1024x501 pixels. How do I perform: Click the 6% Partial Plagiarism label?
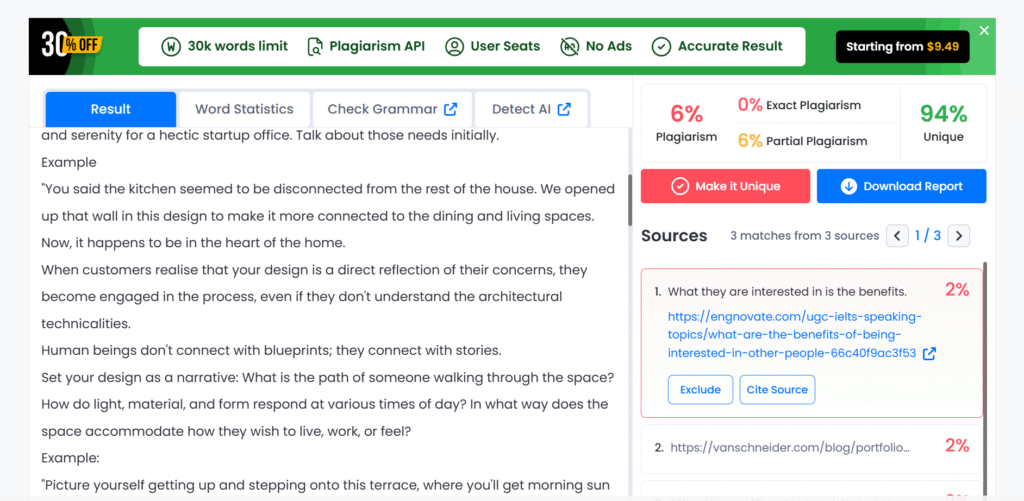(803, 140)
